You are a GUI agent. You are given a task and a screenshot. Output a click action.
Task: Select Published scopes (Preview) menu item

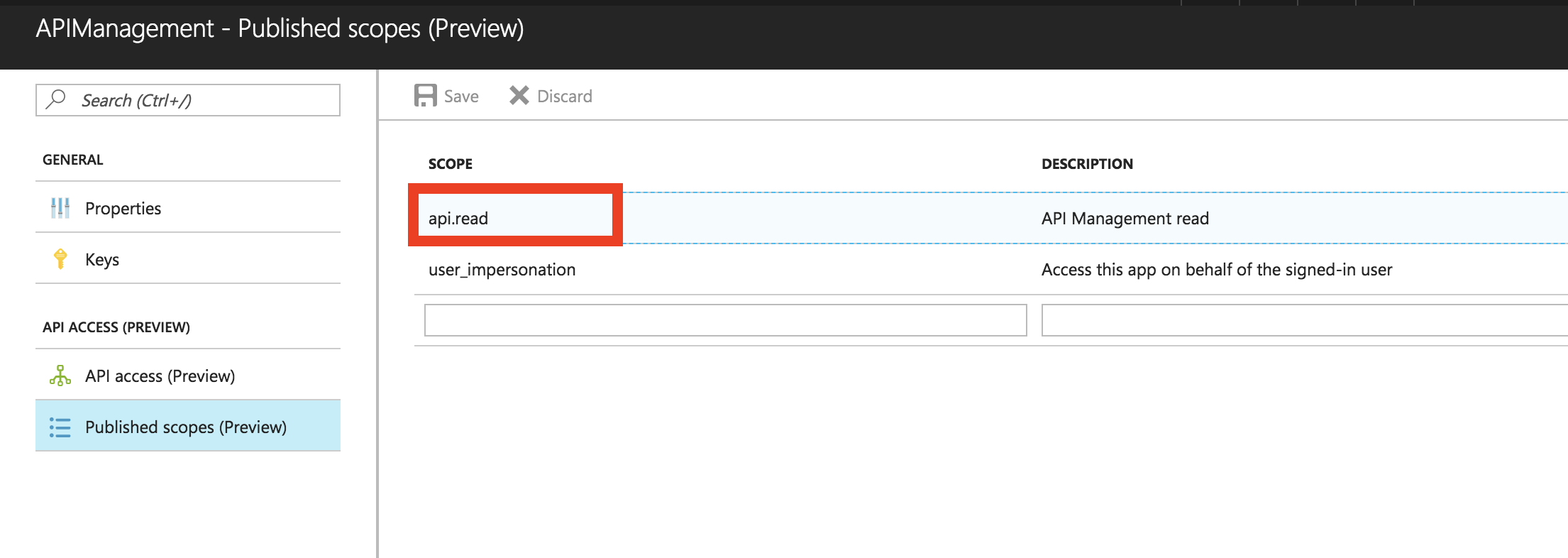[188, 426]
